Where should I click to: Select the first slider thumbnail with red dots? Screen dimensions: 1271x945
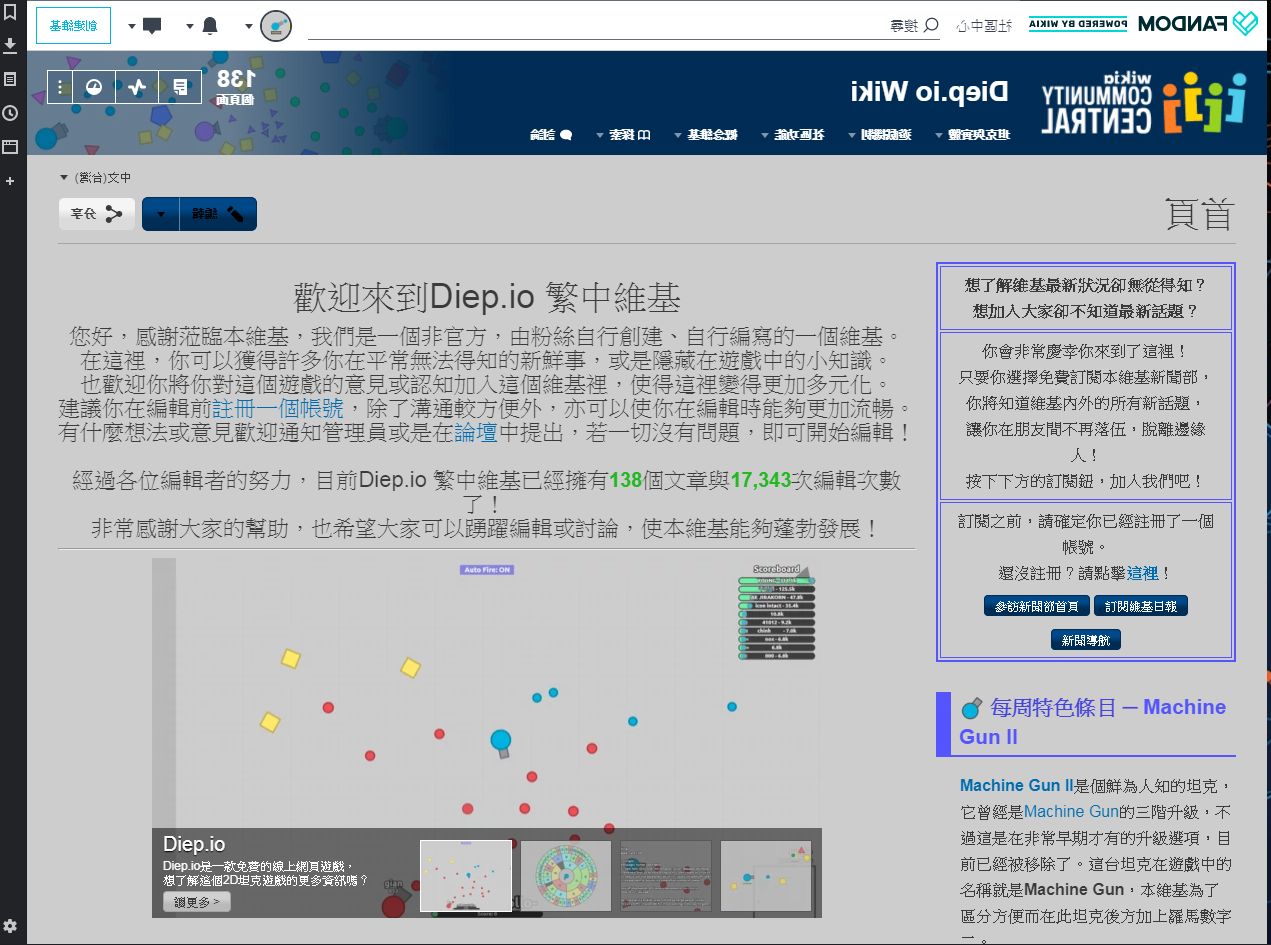click(x=466, y=876)
